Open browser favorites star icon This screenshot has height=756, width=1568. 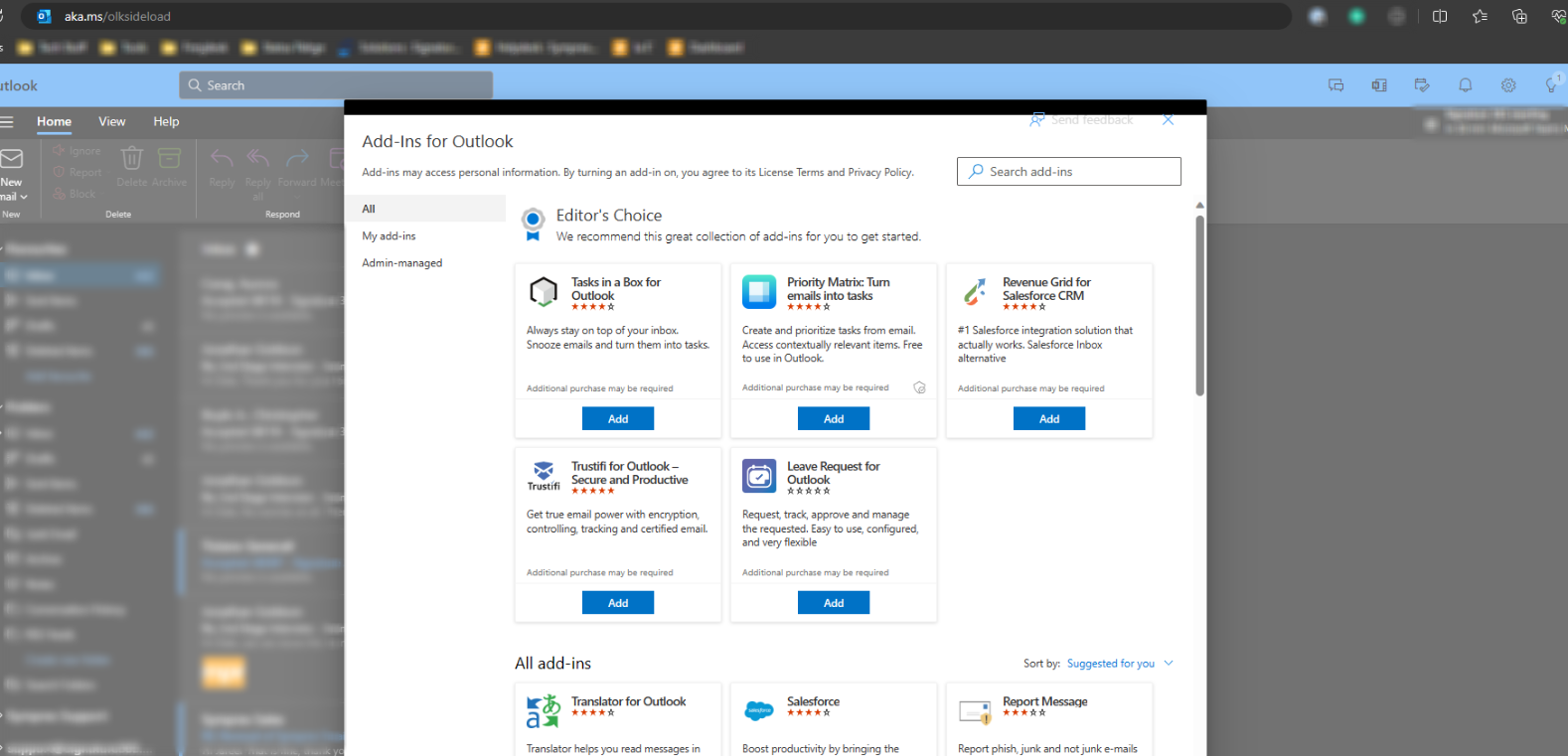1480,16
